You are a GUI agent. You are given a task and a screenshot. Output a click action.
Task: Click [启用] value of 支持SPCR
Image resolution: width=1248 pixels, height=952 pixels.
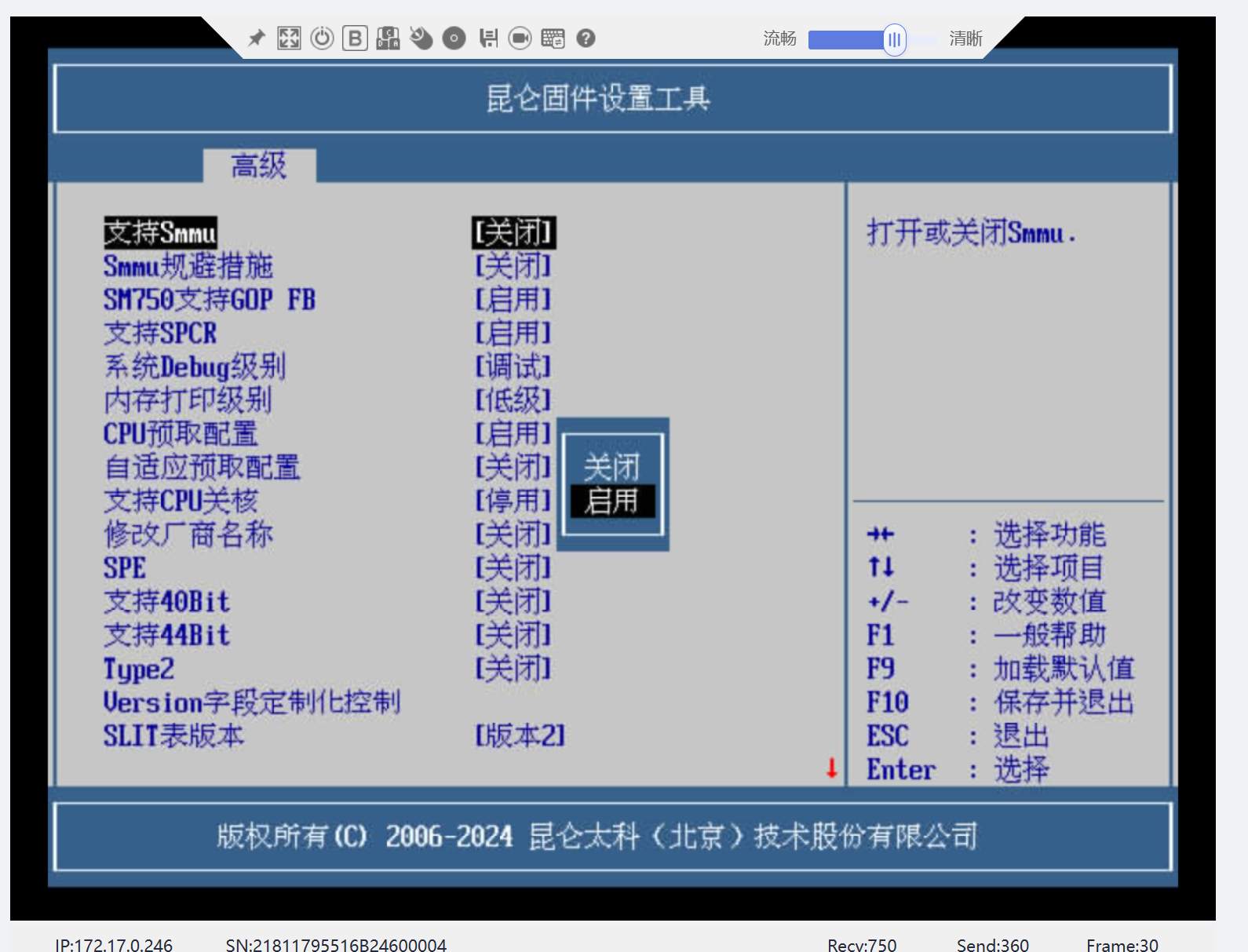(x=513, y=334)
